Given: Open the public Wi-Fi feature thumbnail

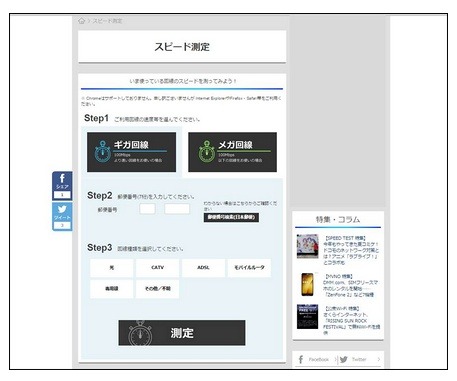Looking at the screenshot, I should coord(307,317).
